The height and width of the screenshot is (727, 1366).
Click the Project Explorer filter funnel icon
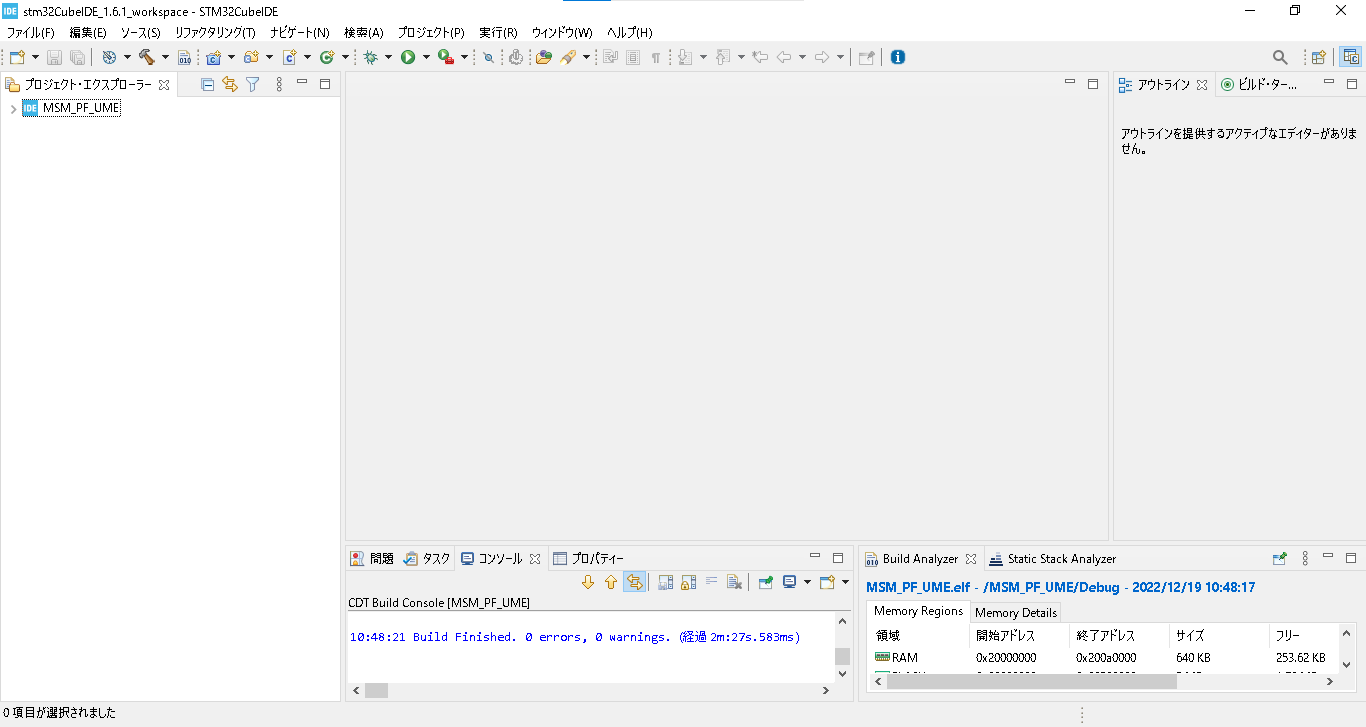tap(253, 85)
